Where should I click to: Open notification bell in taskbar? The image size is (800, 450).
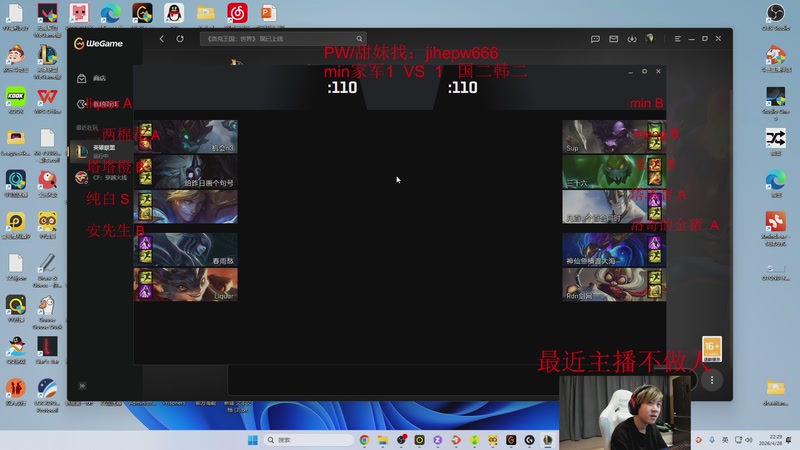click(789, 440)
